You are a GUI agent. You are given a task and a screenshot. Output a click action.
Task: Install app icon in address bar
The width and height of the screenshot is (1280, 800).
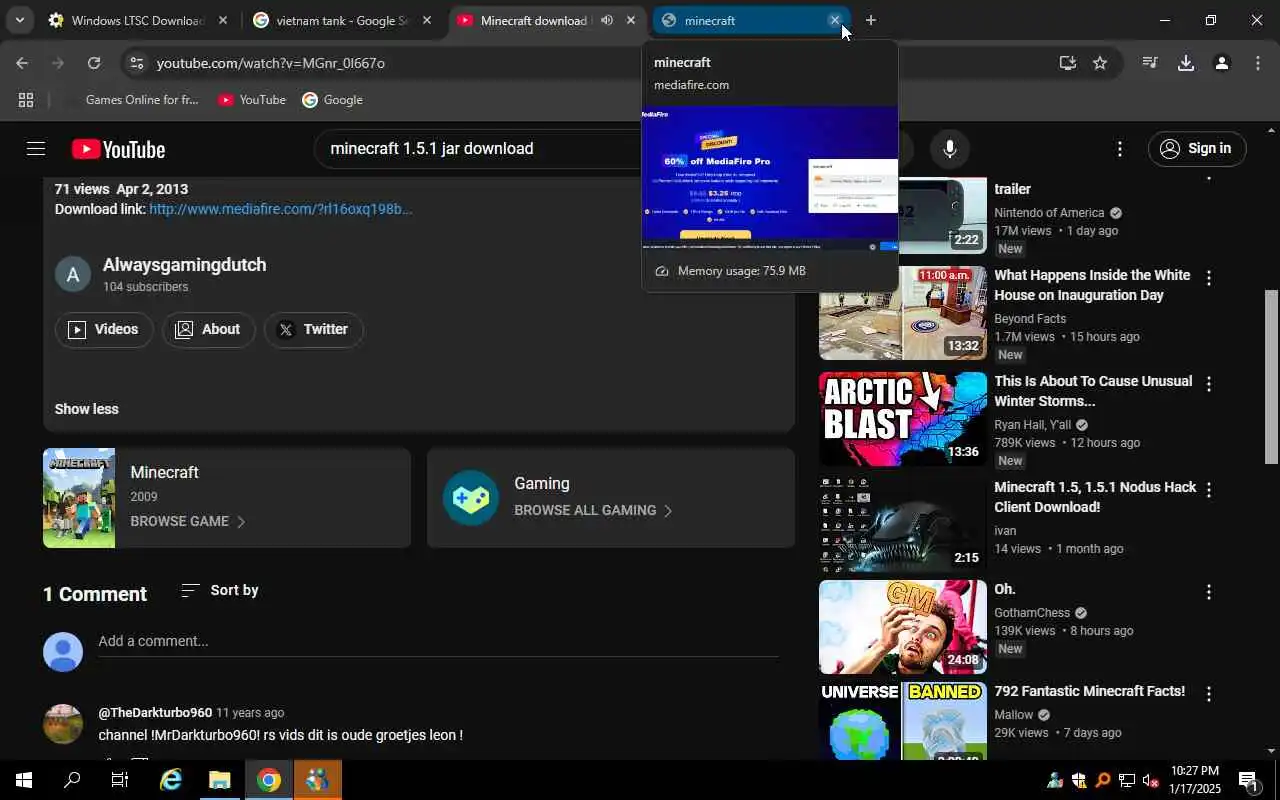(1068, 63)
